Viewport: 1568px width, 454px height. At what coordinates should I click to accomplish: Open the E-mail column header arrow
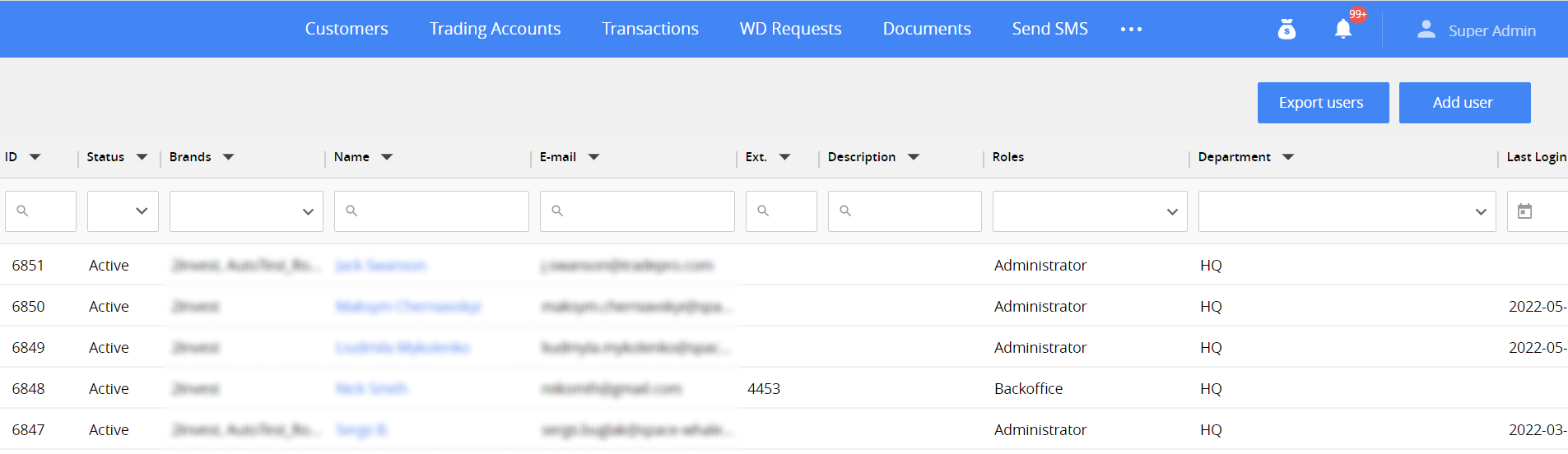click(593, 157)
